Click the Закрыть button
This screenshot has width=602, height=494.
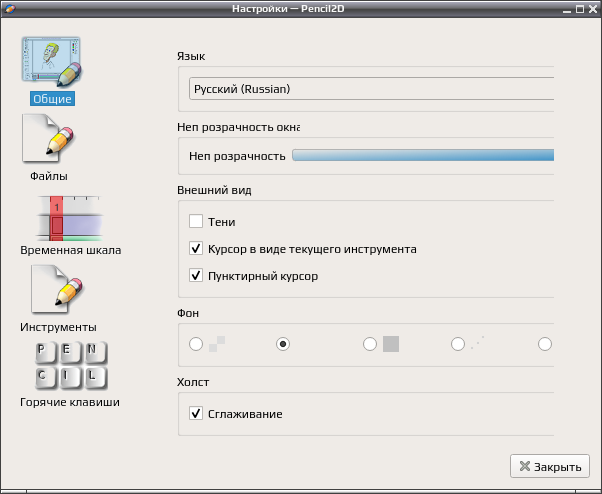(x=550, y=466)
